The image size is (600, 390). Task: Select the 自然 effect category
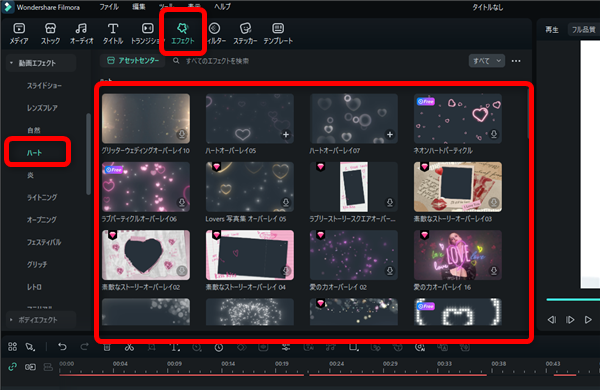point(34,130)
